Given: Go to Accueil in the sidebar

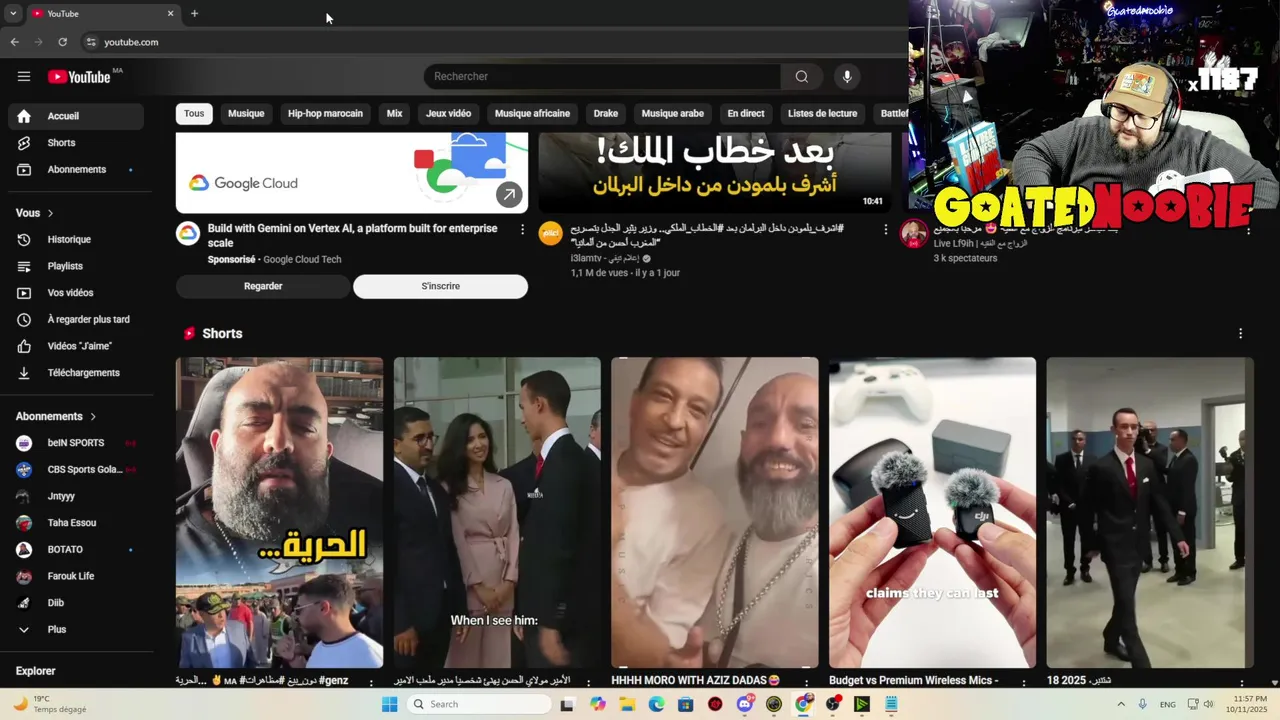Looking at the screenshot, I should (x=76, y=116).
